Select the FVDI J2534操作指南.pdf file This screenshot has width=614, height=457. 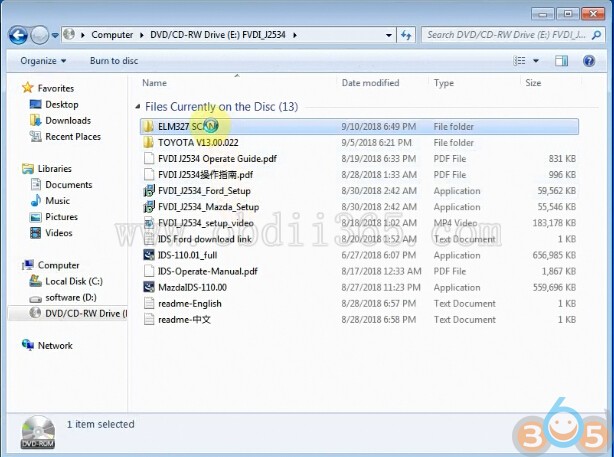click(x=205, y=175)
